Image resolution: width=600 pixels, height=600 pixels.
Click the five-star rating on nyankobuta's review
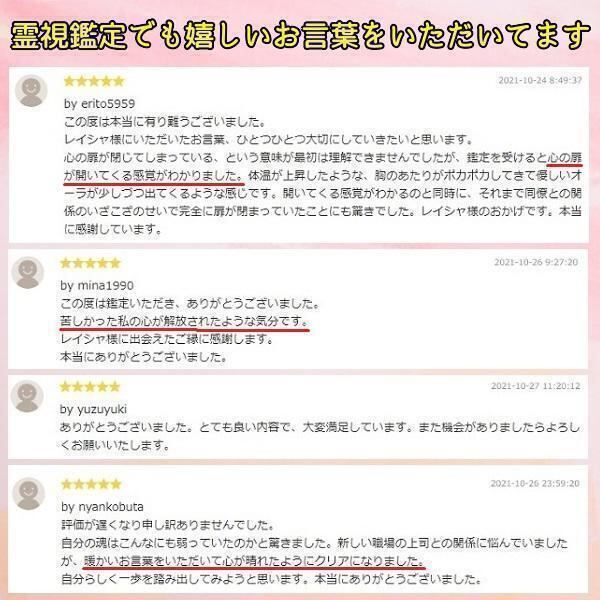91,484
